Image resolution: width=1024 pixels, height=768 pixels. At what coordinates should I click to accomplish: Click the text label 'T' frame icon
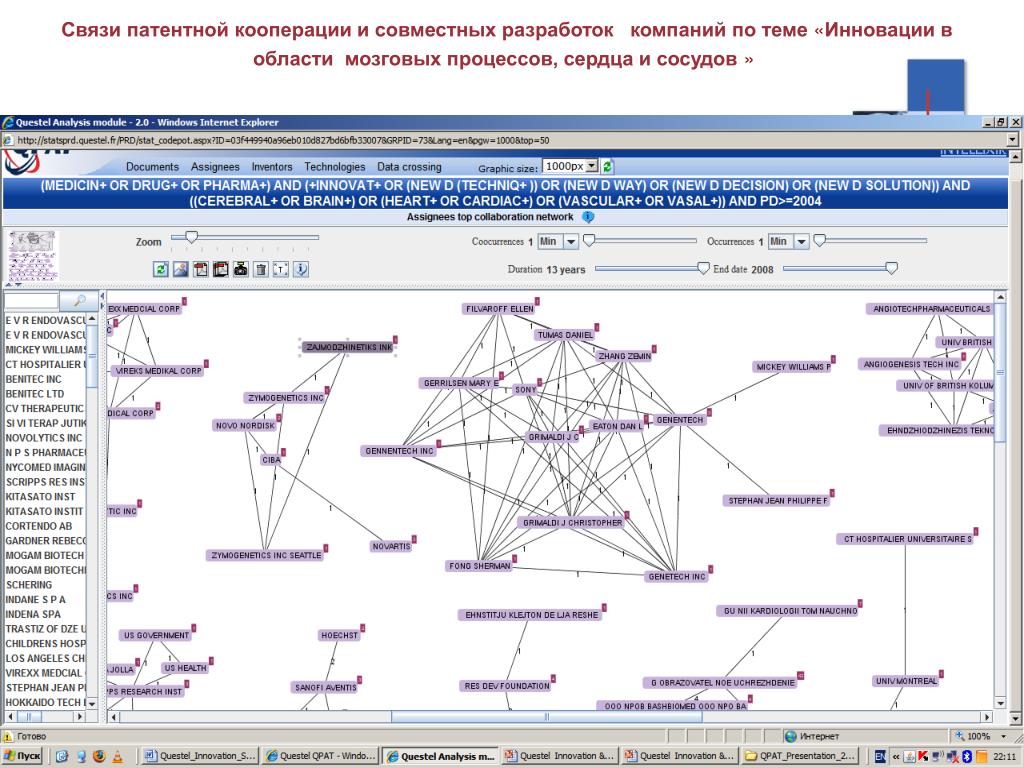point(281,269)
